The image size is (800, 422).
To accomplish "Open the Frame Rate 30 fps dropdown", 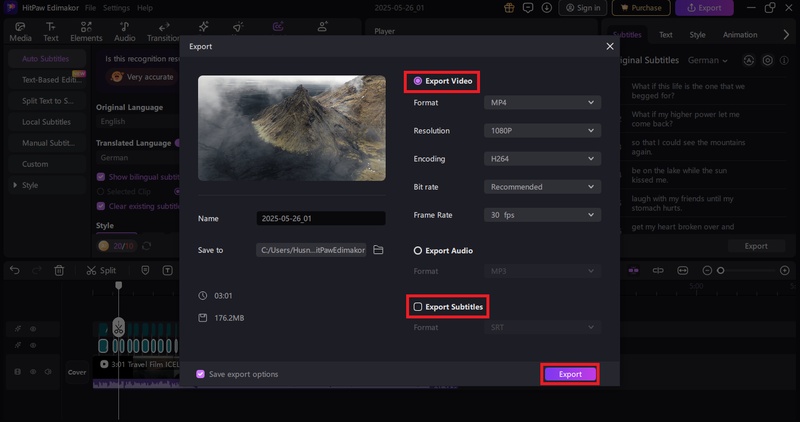I will 542,215.
